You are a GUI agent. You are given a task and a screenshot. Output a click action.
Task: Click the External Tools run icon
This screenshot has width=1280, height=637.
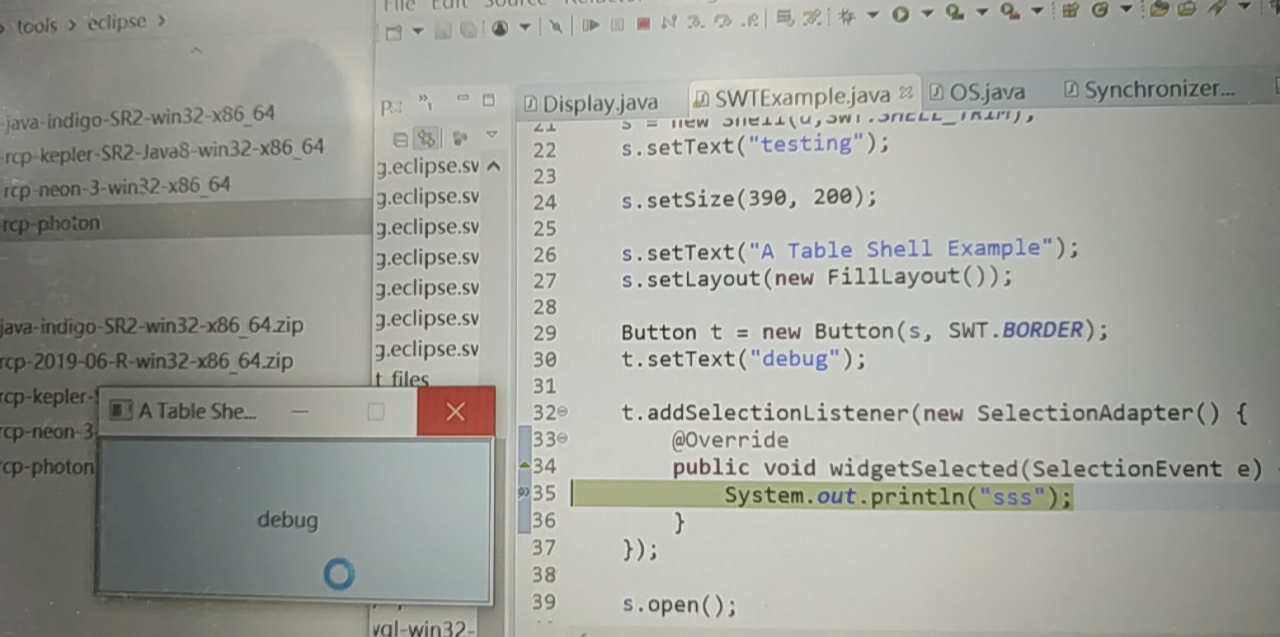tap(1010, 11)
